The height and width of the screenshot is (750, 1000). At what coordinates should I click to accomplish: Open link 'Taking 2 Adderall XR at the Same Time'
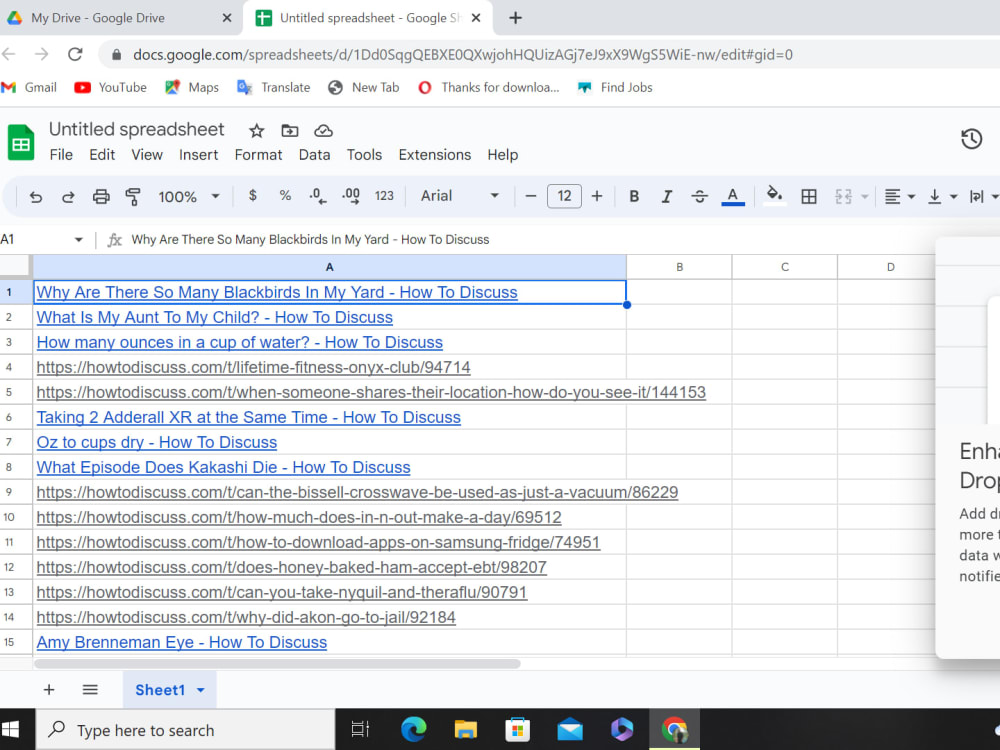point(248,417)
